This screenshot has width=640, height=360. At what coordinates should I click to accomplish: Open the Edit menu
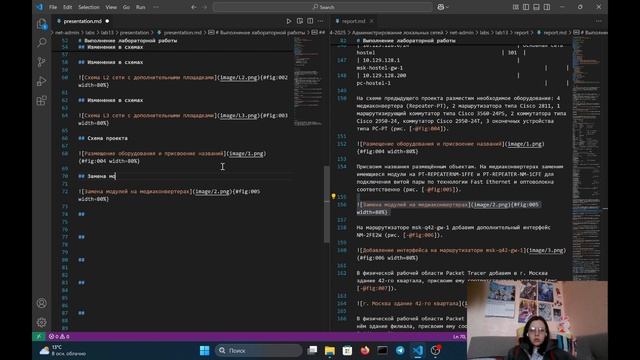pos(67,7)
